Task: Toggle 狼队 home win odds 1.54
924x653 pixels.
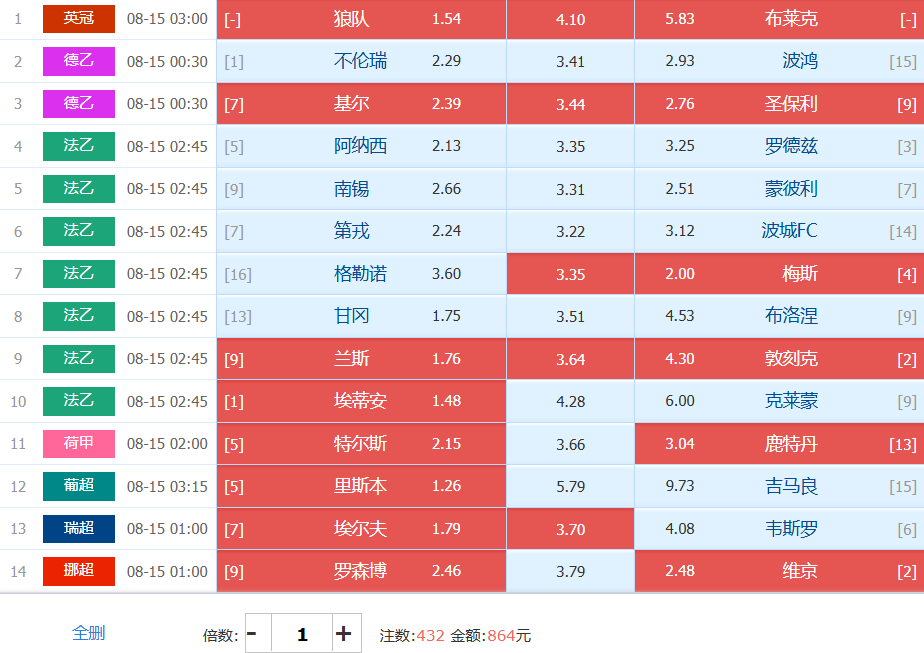Action: point(361,19)
